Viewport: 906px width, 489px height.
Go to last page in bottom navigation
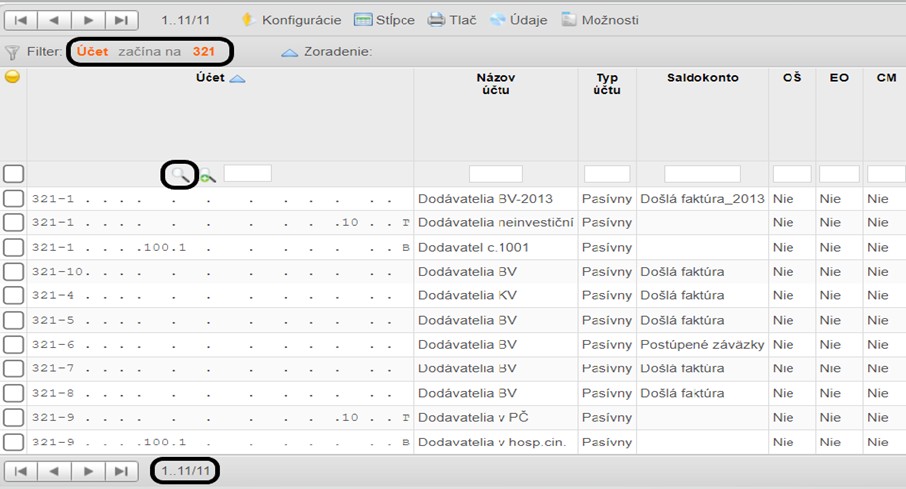[120, 470]
